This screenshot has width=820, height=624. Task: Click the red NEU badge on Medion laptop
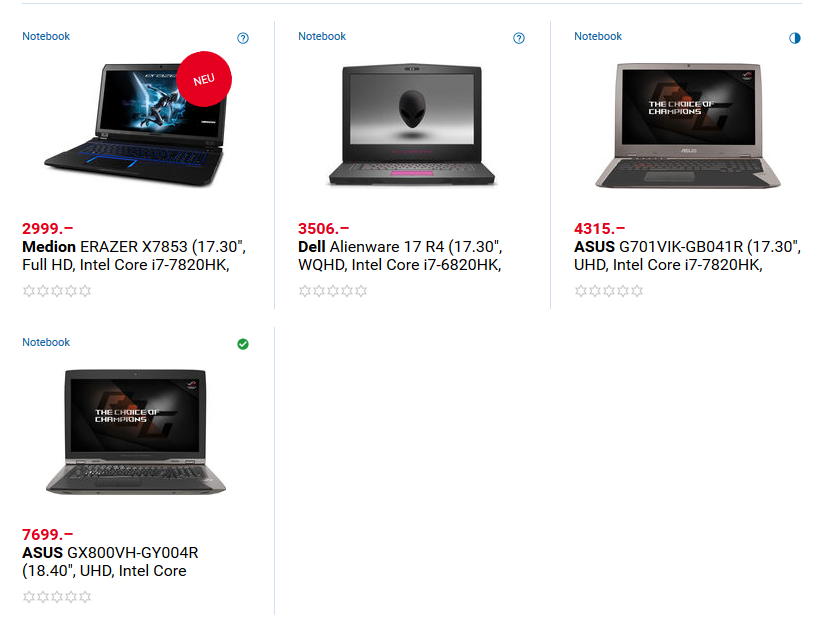tap(204, 79)
